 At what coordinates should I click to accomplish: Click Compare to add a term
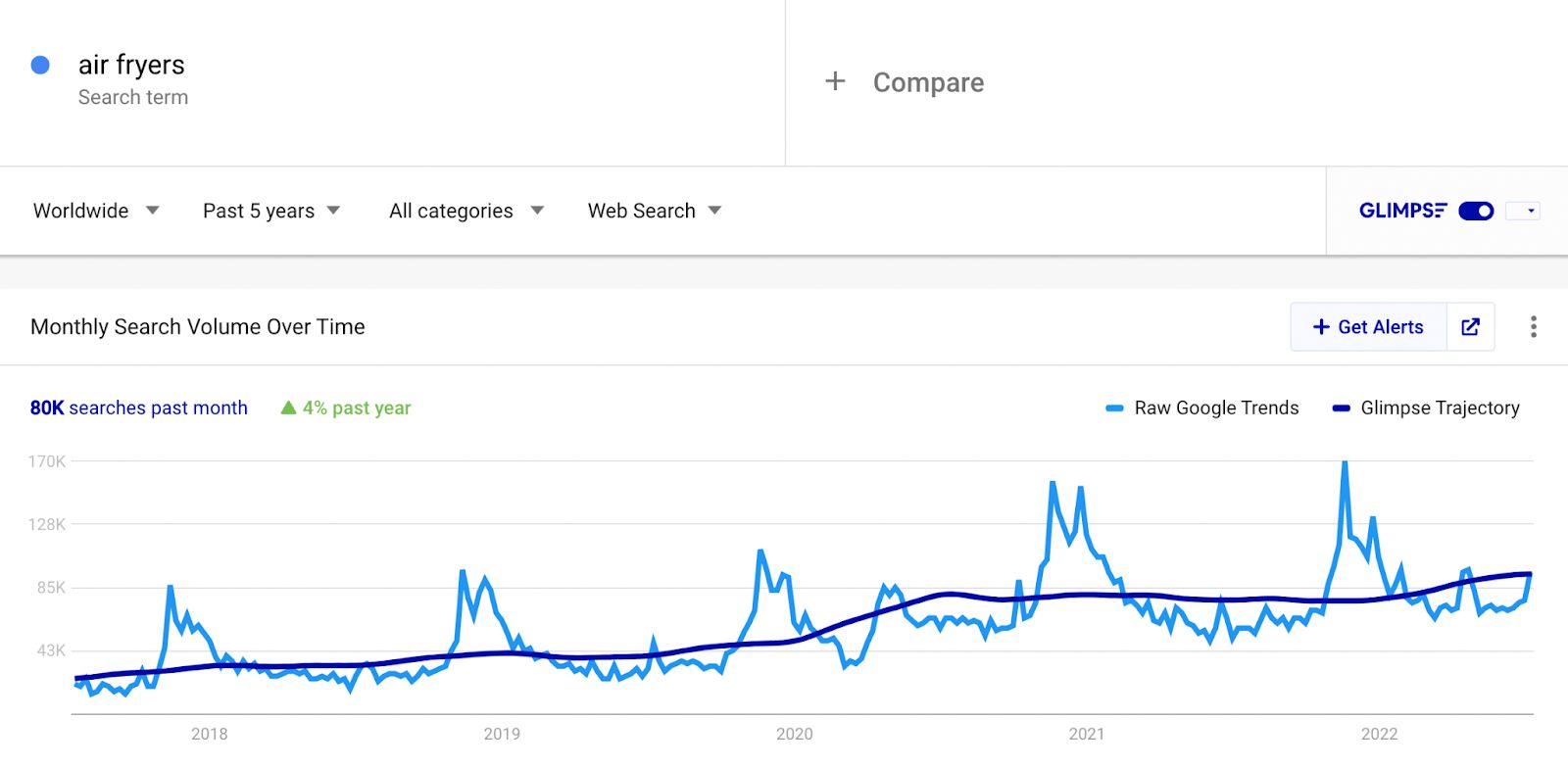[928, 82]
